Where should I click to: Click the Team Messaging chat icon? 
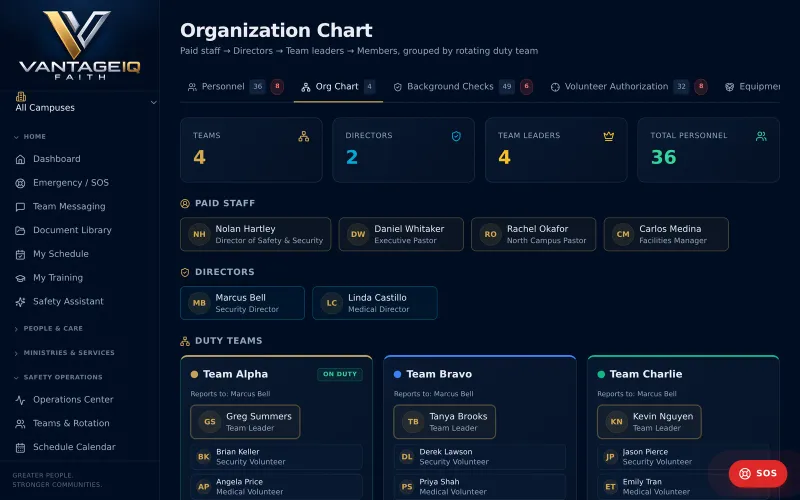(x=20, y=207)
